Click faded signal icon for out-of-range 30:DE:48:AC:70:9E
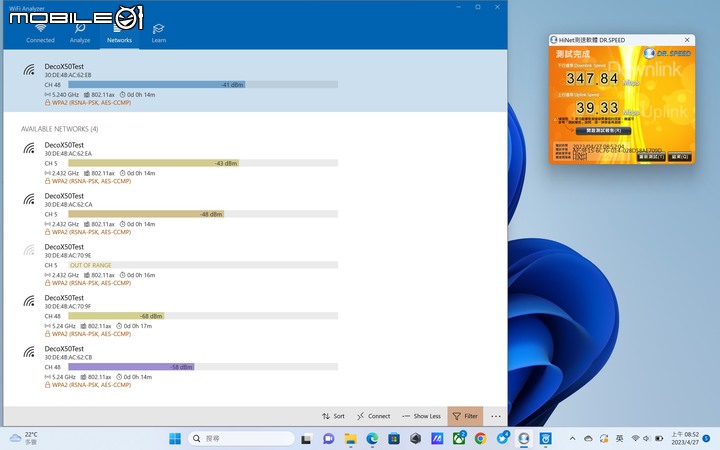The width and height of the screenshot is (720, 450). coord(29,250)
